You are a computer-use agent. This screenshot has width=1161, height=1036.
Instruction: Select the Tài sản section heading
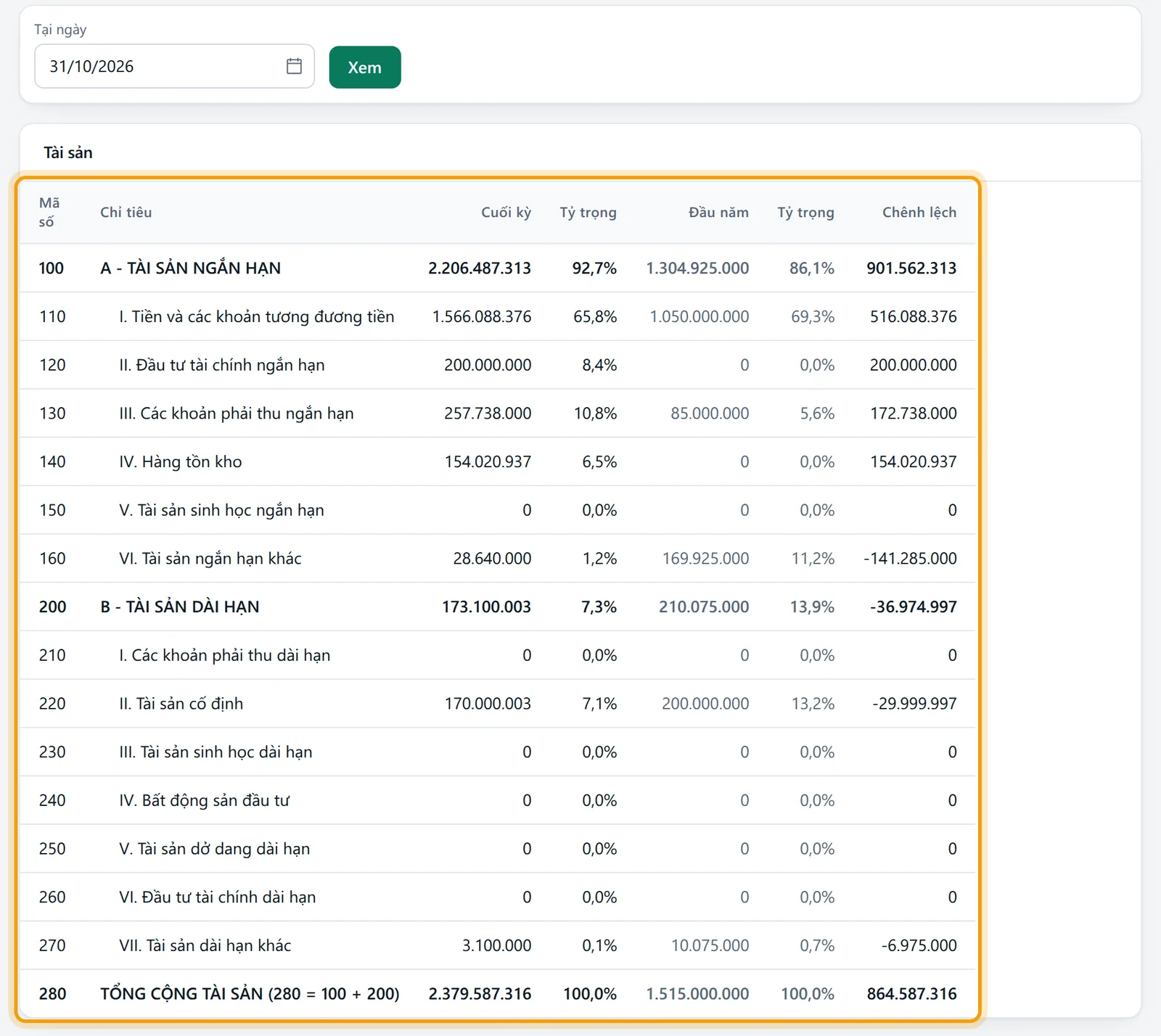[x=68, y=152]
